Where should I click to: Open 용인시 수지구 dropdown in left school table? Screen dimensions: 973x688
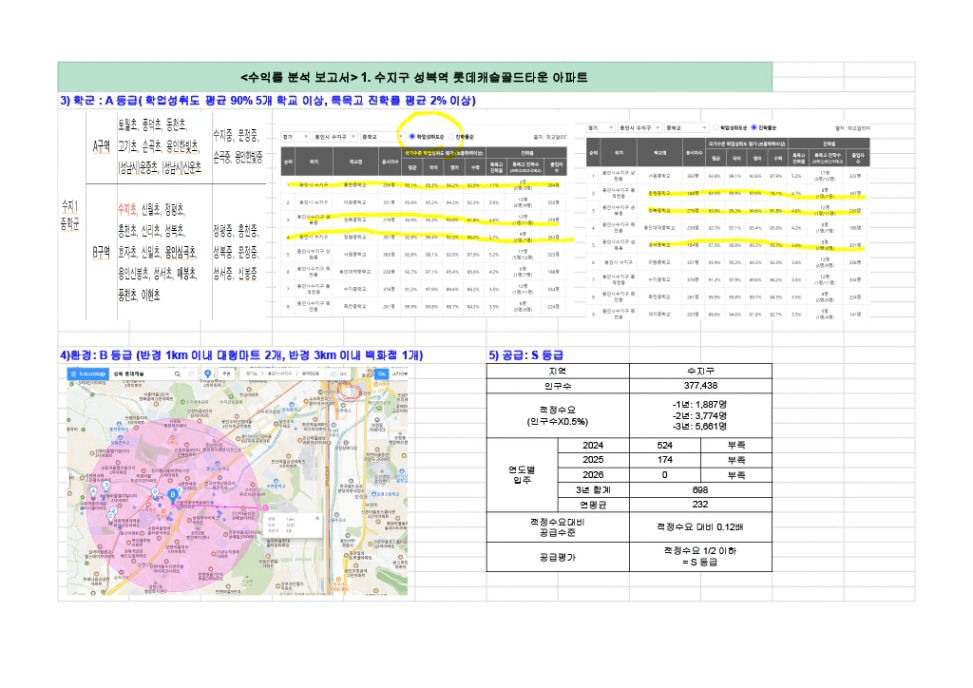point(334,136)
